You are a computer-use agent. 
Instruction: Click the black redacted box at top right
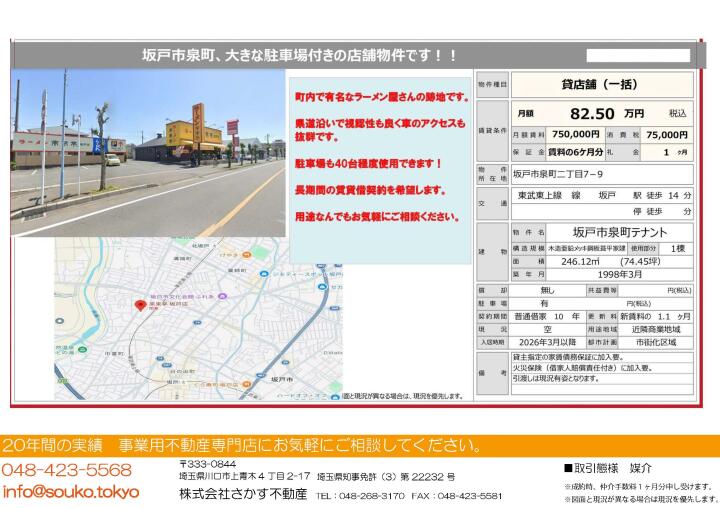(638, 56)
